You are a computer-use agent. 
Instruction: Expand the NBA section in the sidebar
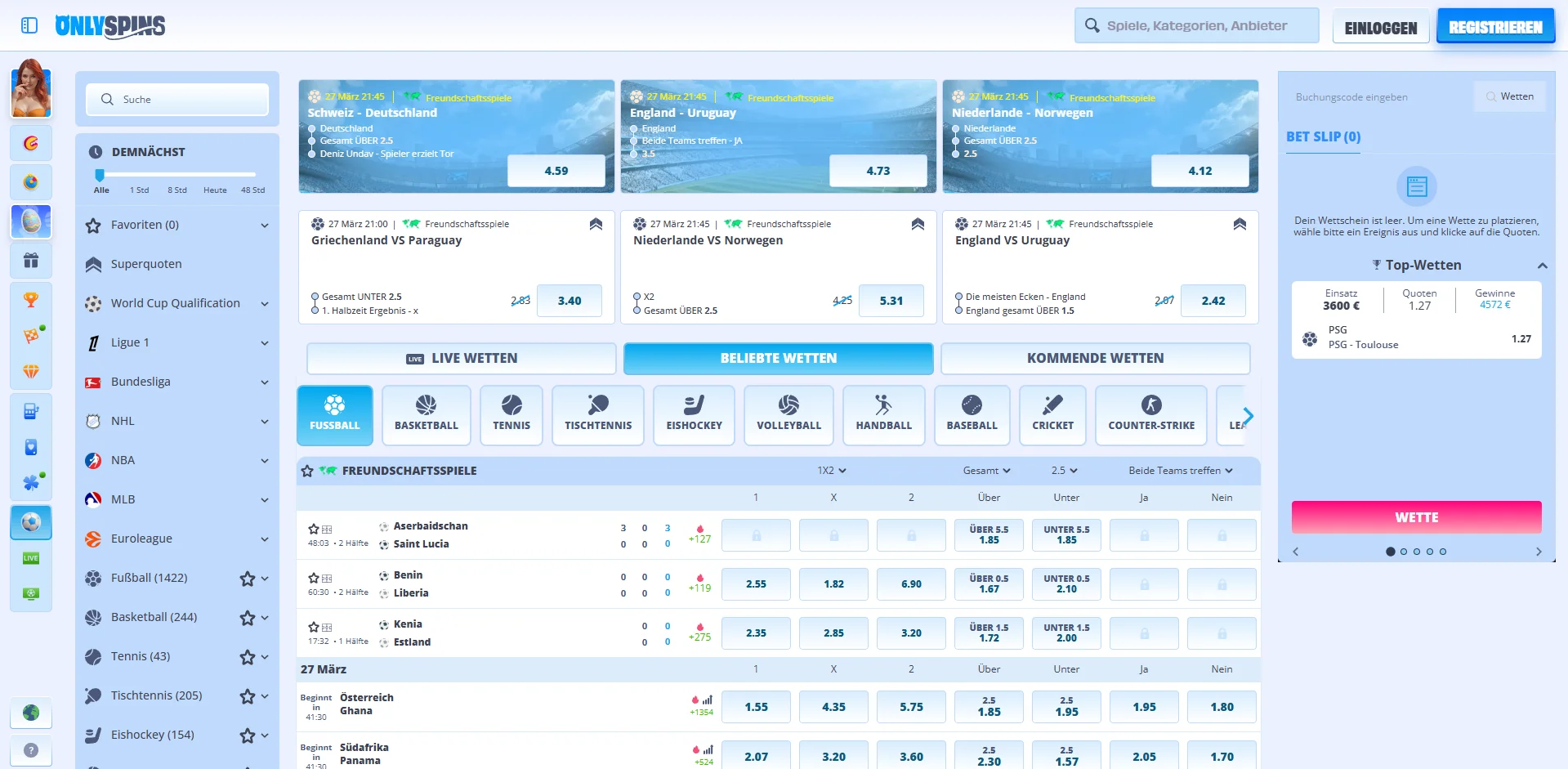point(264,460)
